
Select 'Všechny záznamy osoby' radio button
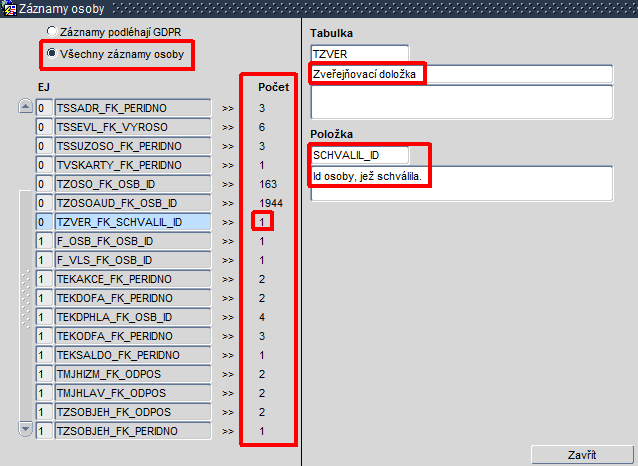(x=52, y=53)
